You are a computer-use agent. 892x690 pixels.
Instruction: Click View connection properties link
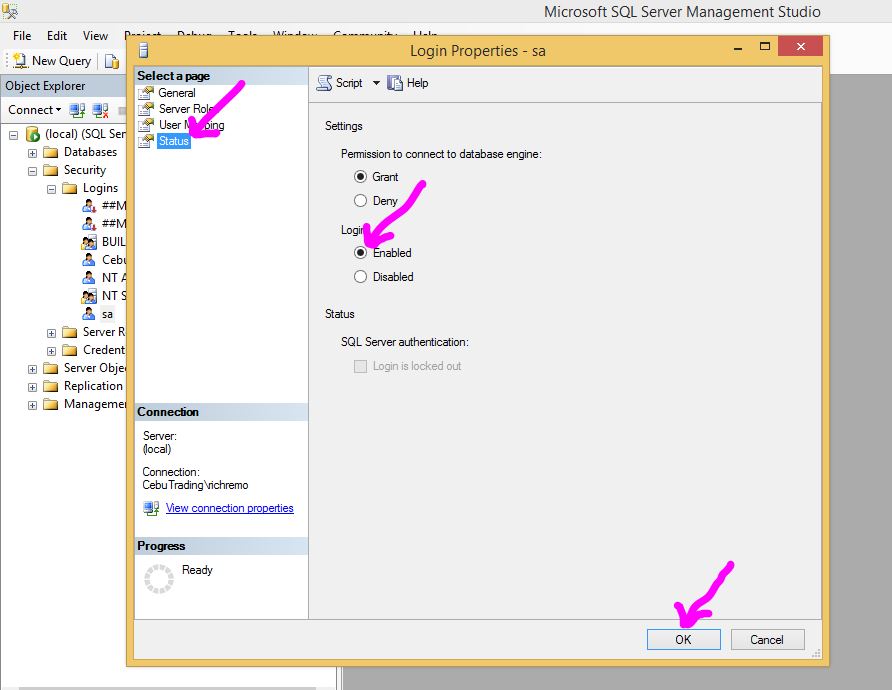click(x=229, y=508)
